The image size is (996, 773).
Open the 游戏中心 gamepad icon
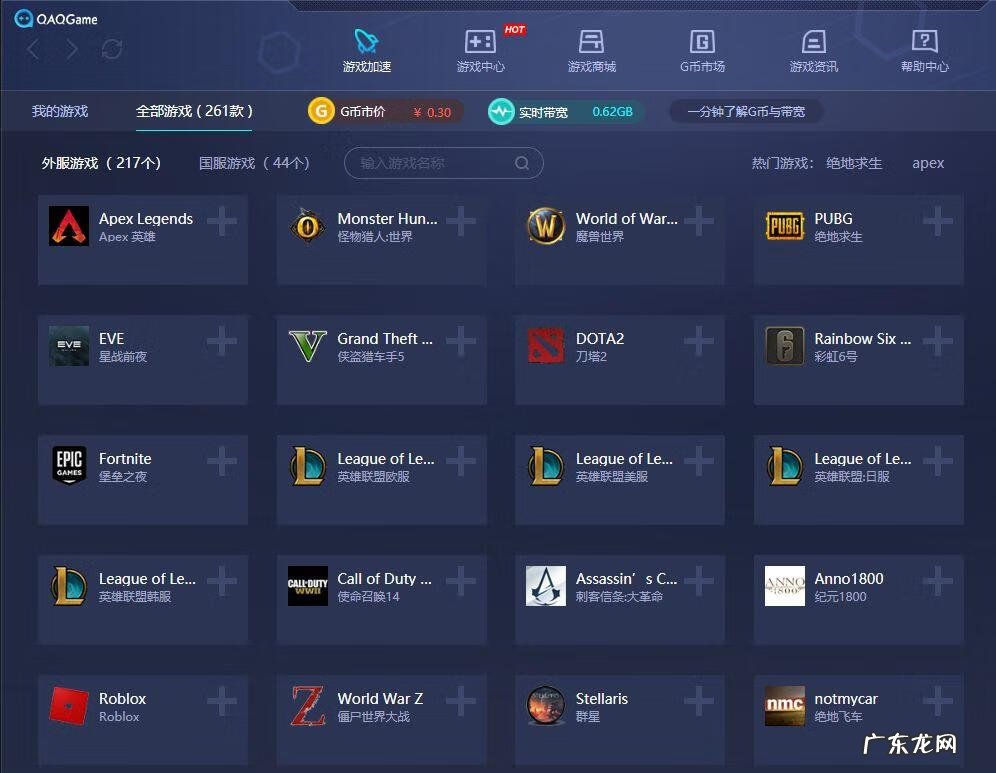click(x=480, y=42)
